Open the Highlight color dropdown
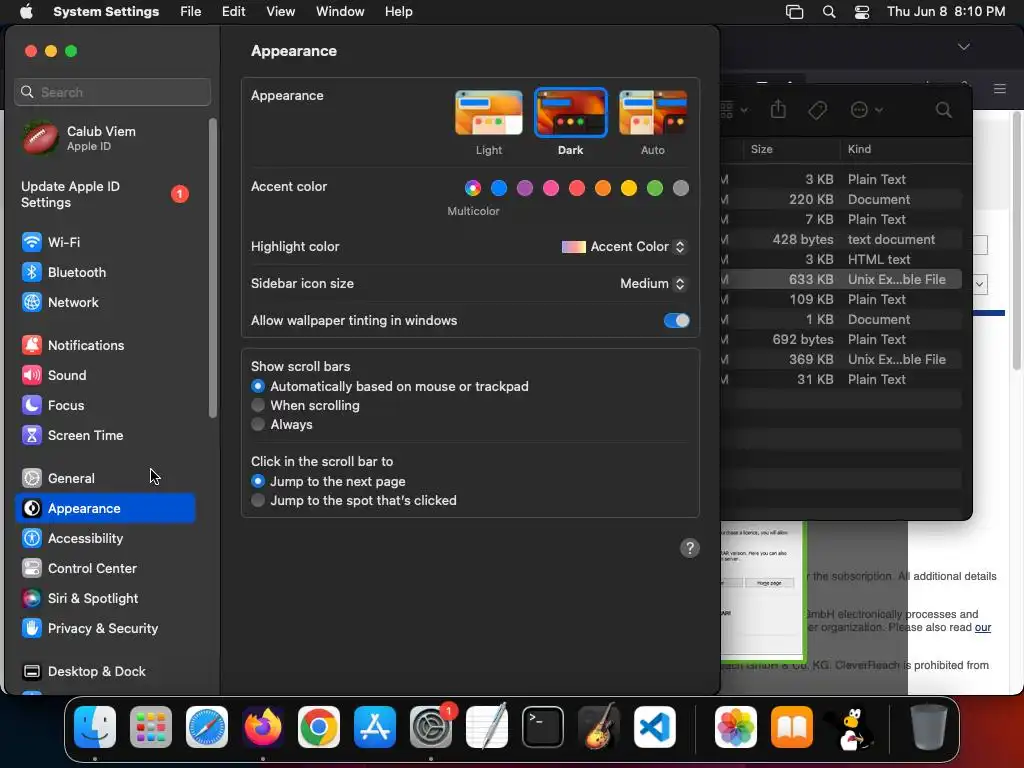 pos(624,247)
